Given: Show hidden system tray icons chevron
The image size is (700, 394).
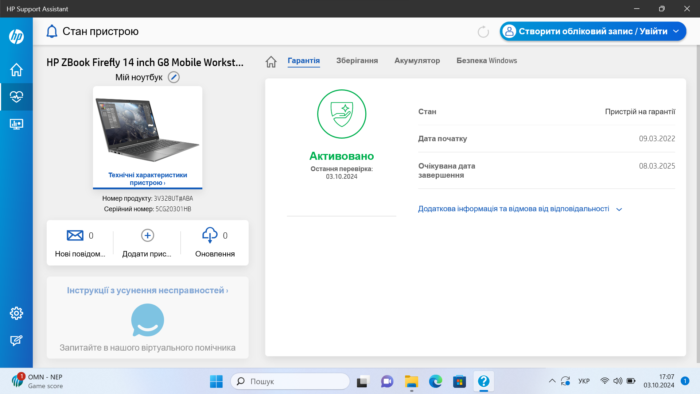Looking at the screenshot, I should (x=552, y=381).
